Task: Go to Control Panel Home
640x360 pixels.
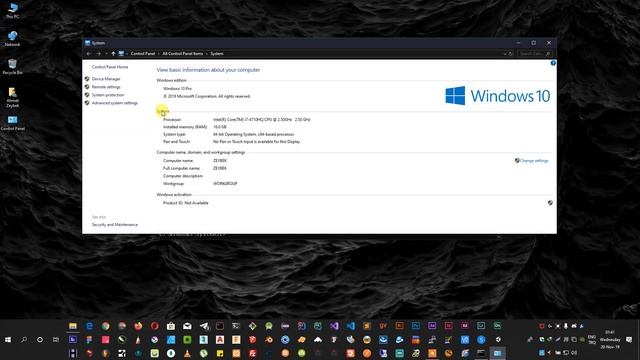Action: click(x=110, y=67)
